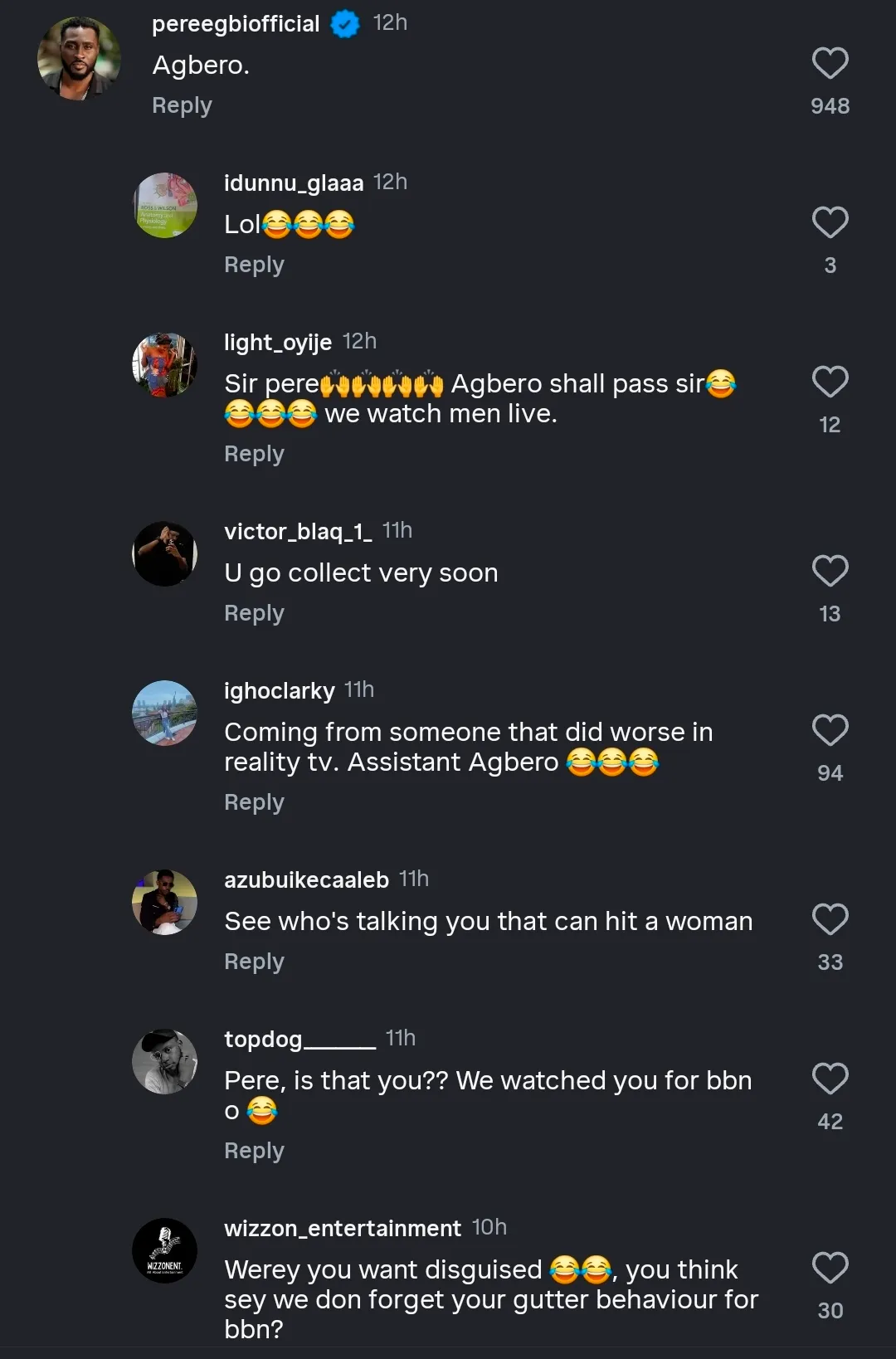The width and height of the screenshot is (896, 1359).
Task: Open azubuikecaaleb's username link
Action: coord(306,879)
